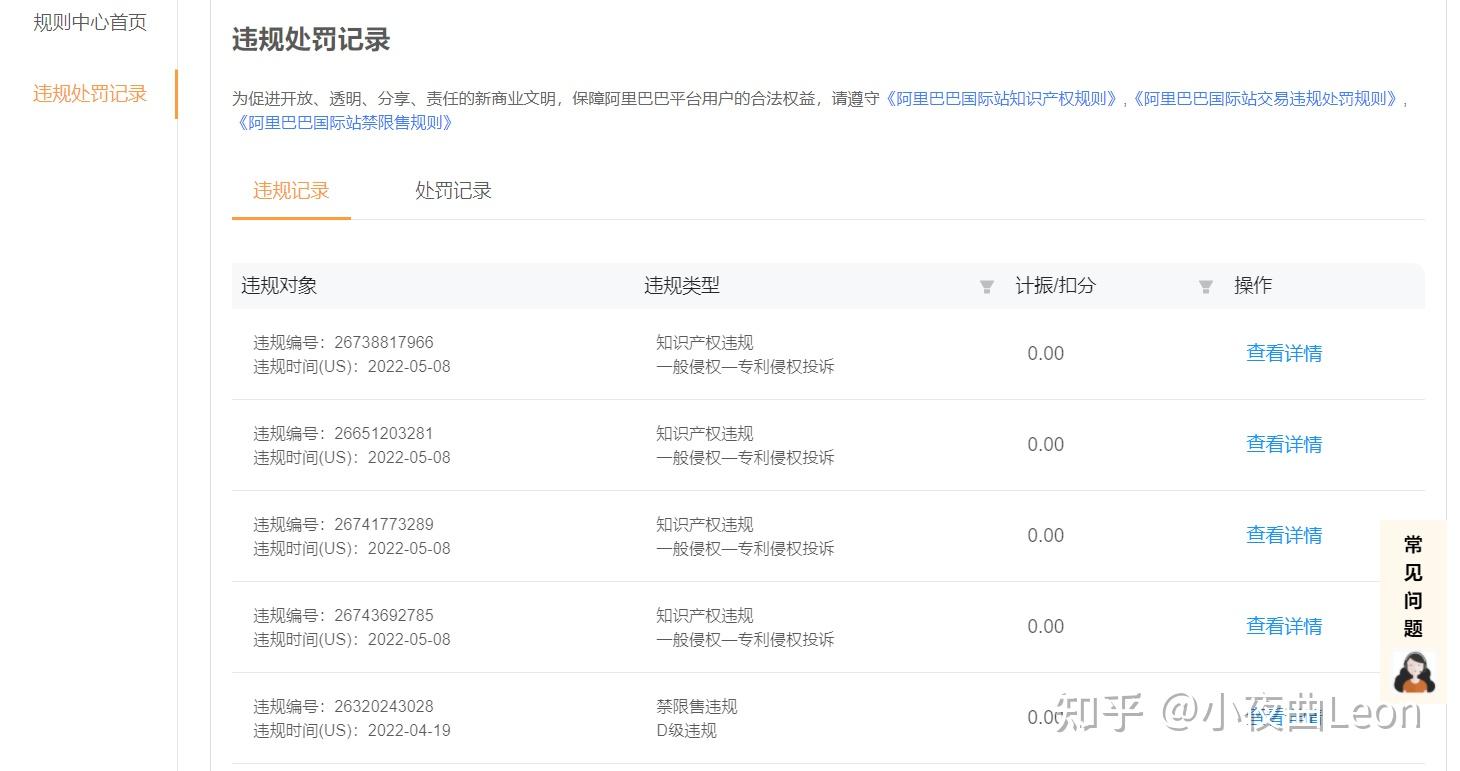The image size is (1460, 771).
Task: Open the 阿里巴巴国际站禁限售规则 link
Action: (345, 123)
